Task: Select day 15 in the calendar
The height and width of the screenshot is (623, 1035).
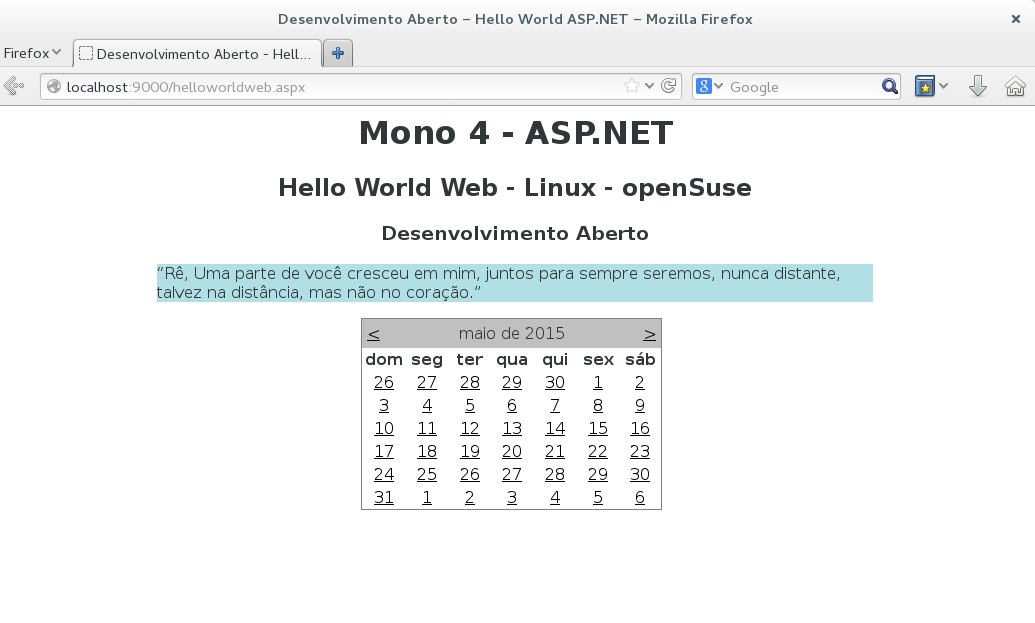Action: (x=597, y=428)
